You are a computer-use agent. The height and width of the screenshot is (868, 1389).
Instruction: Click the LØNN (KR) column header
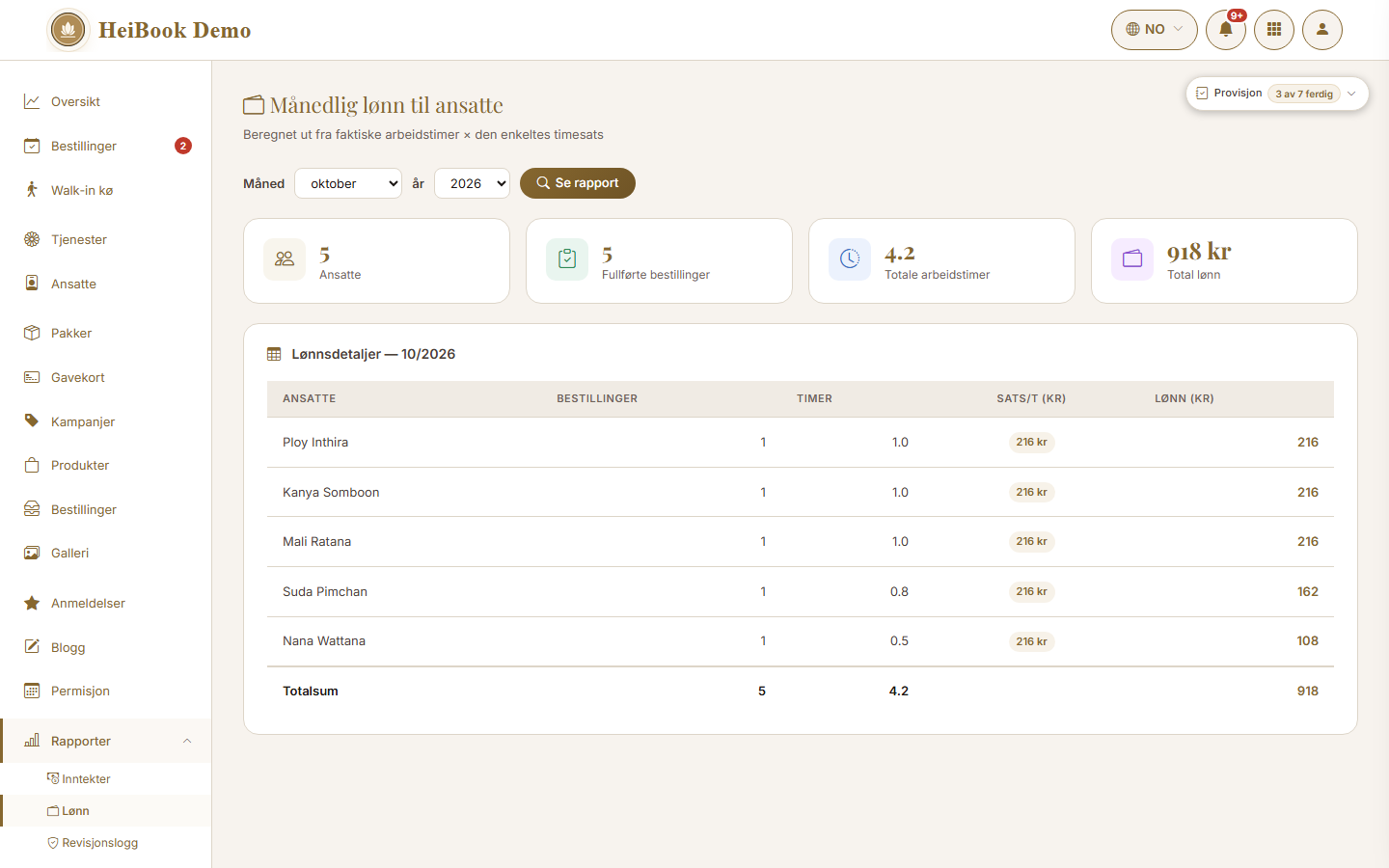[1185, 398]
